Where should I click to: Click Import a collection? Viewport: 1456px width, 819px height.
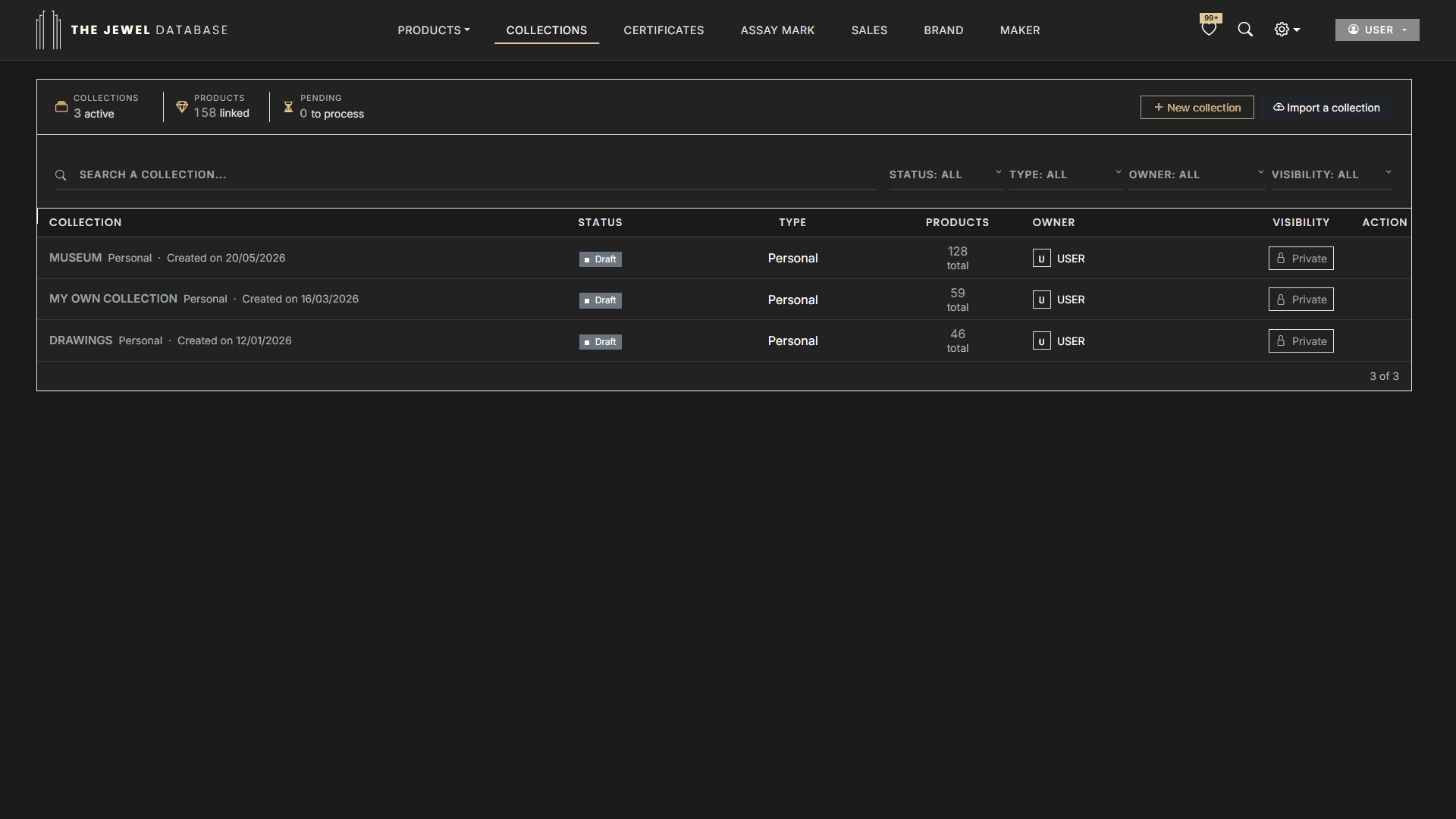pos(1326,108)
